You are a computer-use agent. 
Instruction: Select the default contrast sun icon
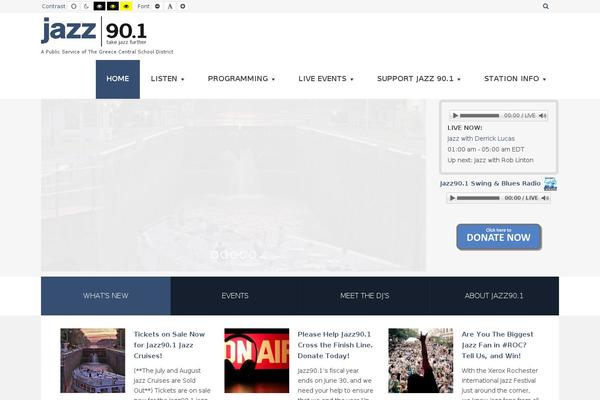74,6
